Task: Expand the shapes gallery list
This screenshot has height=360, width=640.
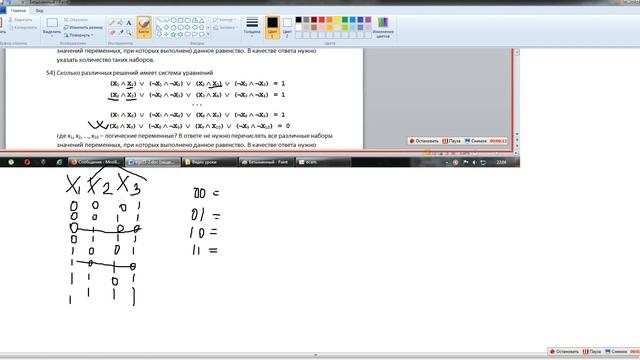Action: [208, 34]
